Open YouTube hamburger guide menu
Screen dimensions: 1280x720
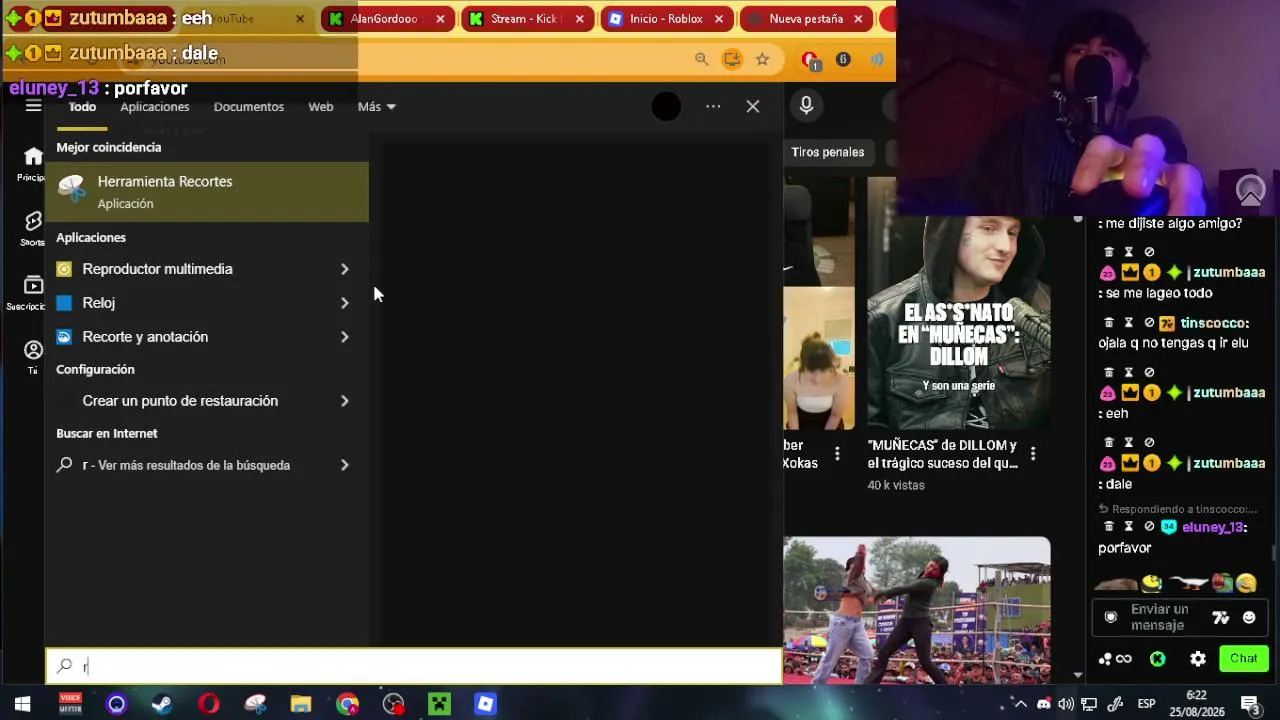[33, 106]
